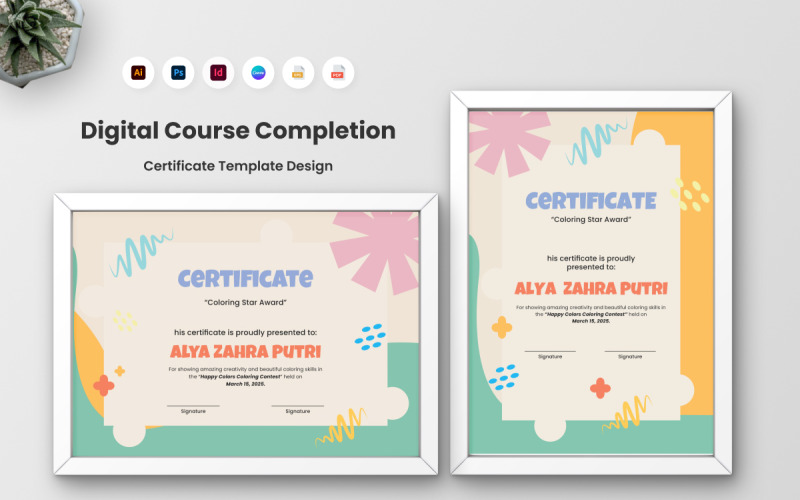Image resolution: width=800 pixels, height=500 pixels.
Task: Open the portrait framed certificate preview
Action: click(591, 283)
